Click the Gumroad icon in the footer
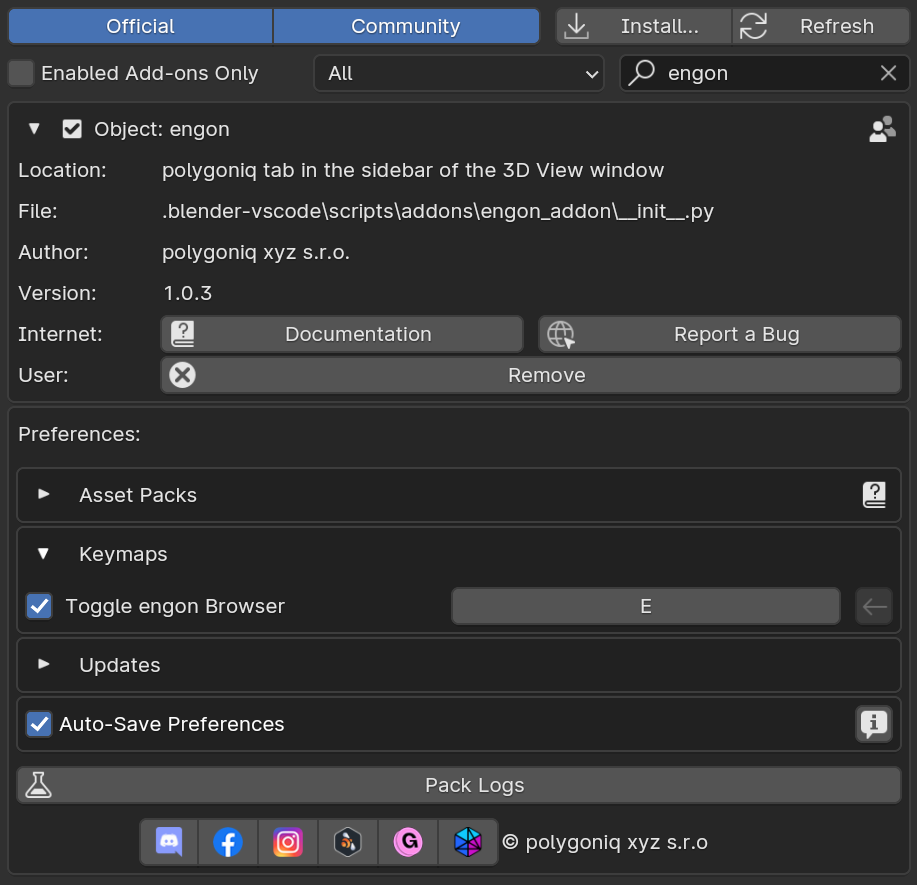 [x=408, y=842]
